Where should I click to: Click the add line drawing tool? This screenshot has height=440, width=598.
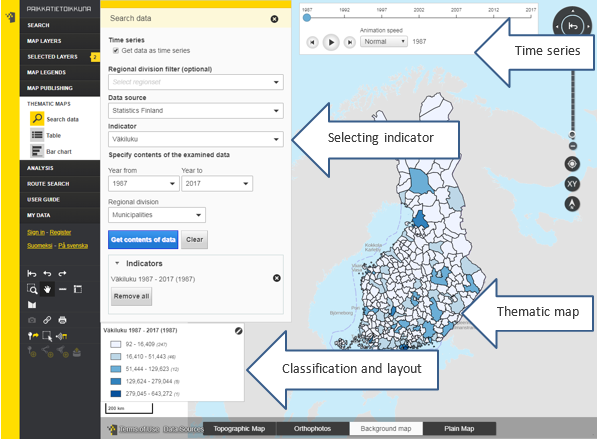[47, 352]
